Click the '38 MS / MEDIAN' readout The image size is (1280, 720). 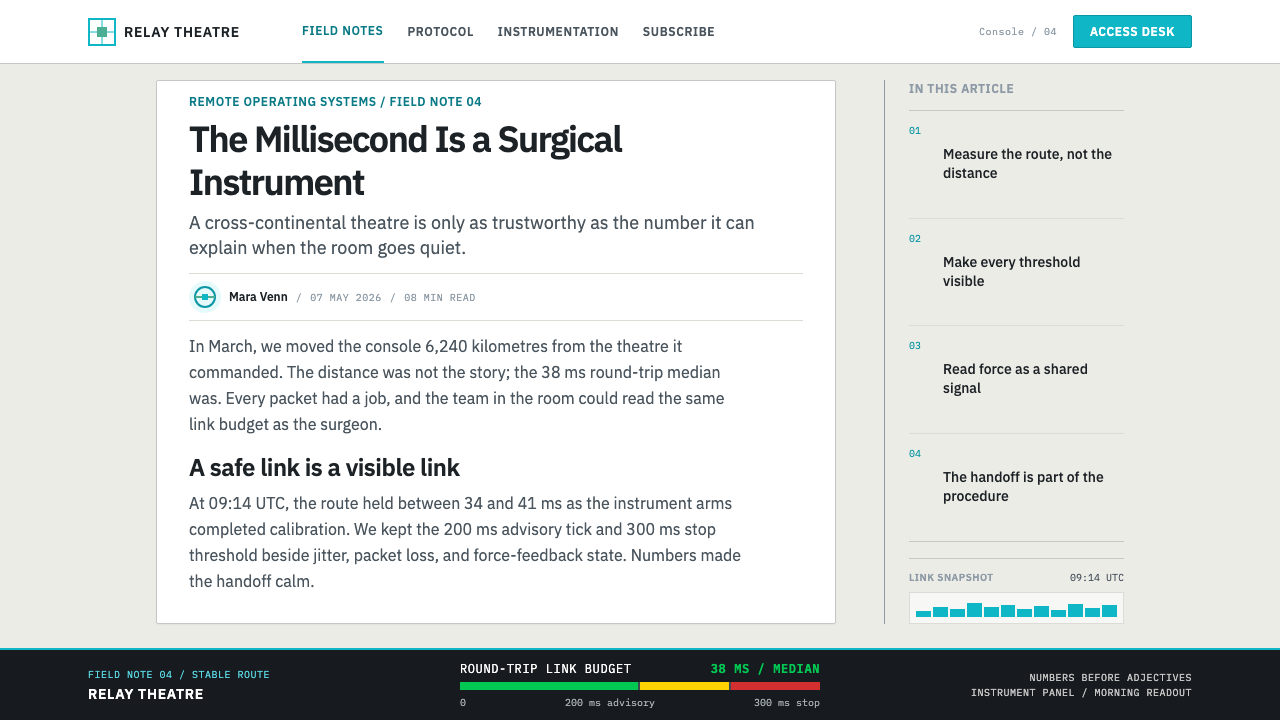click(765, 669)
